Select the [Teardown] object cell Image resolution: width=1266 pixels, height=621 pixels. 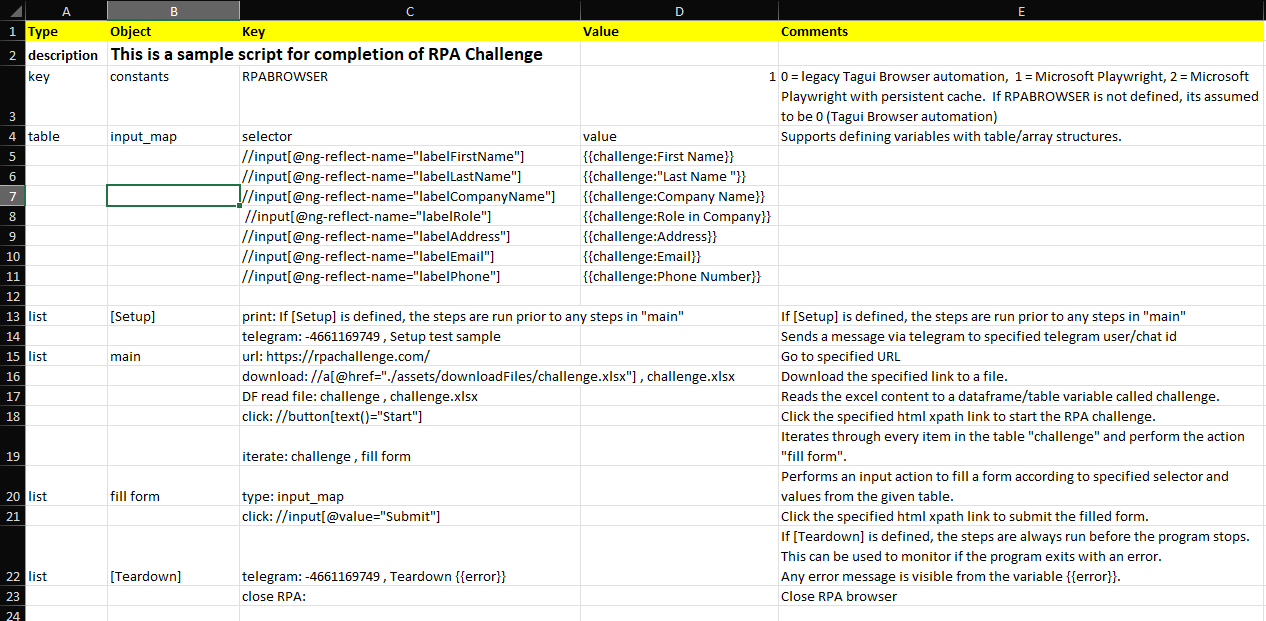172,577
